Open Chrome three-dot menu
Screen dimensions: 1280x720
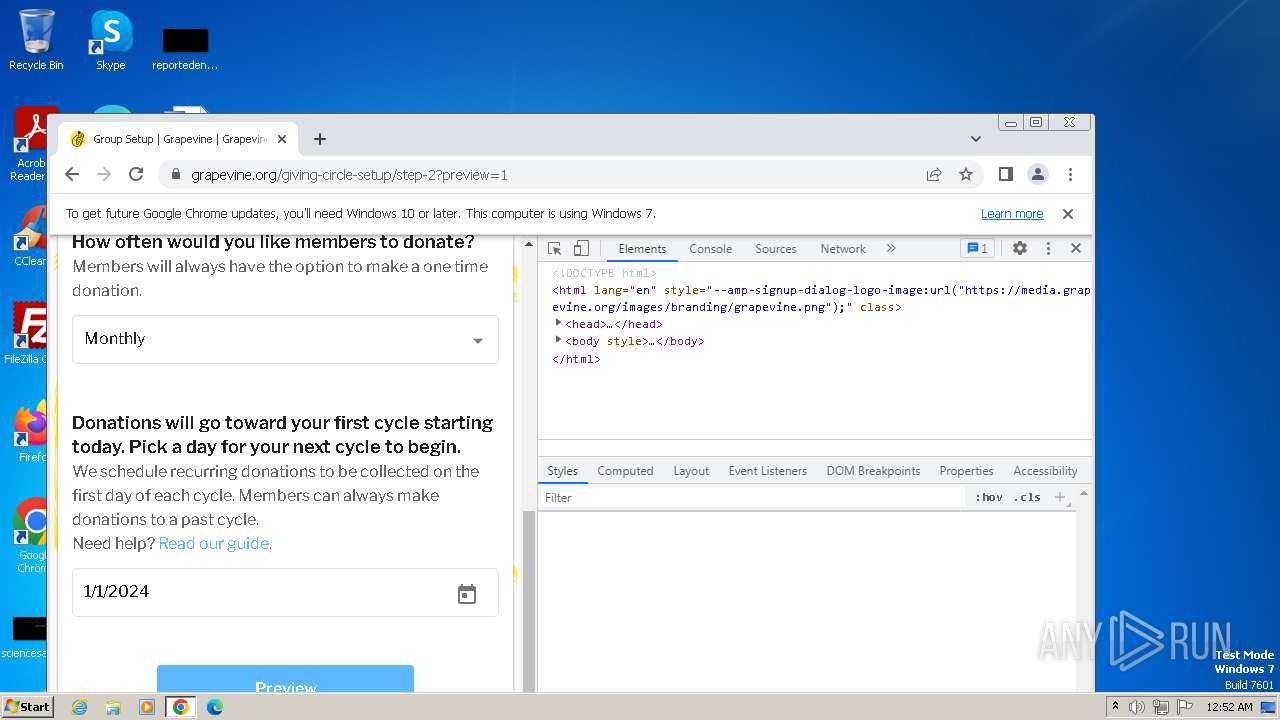(x=1070, y=174)
